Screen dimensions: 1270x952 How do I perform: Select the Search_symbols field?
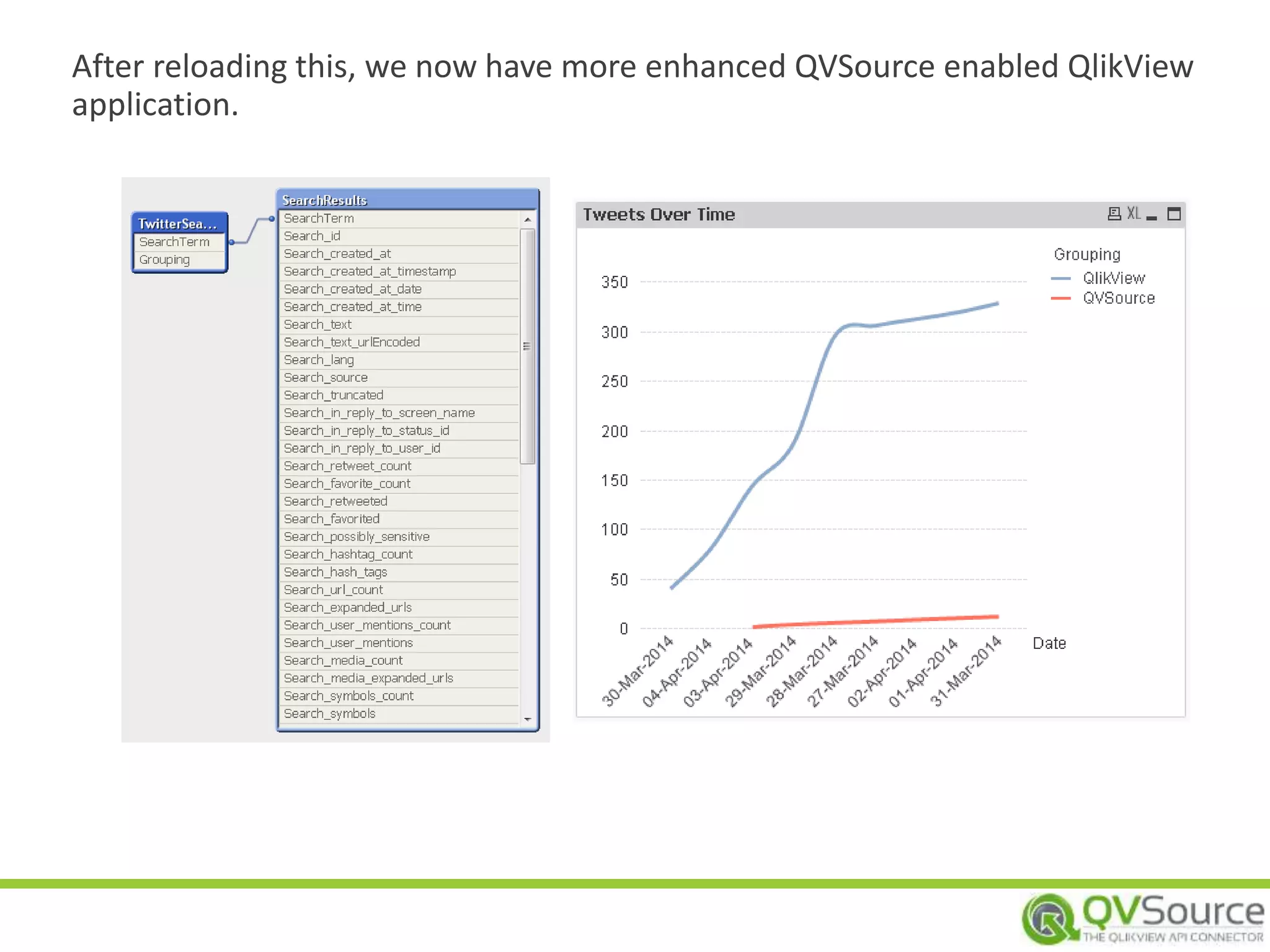point(399,713)
